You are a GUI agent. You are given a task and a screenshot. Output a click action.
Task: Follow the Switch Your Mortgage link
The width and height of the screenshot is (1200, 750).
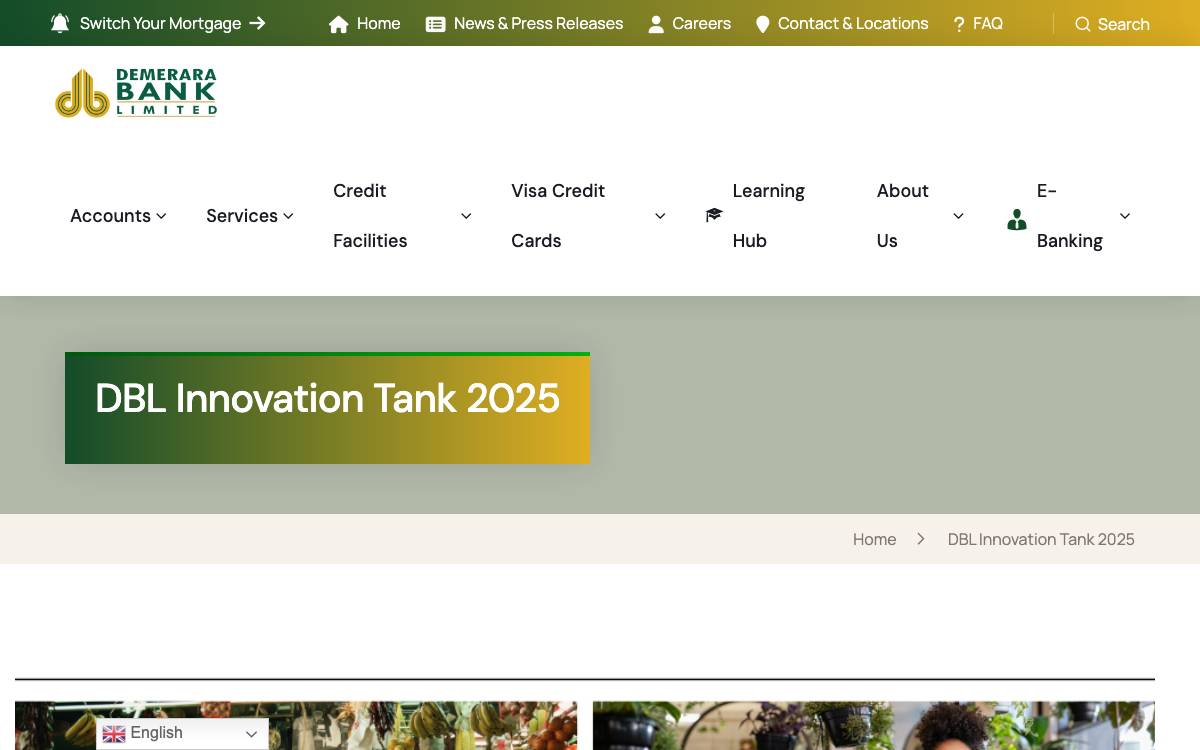[160, 23]
